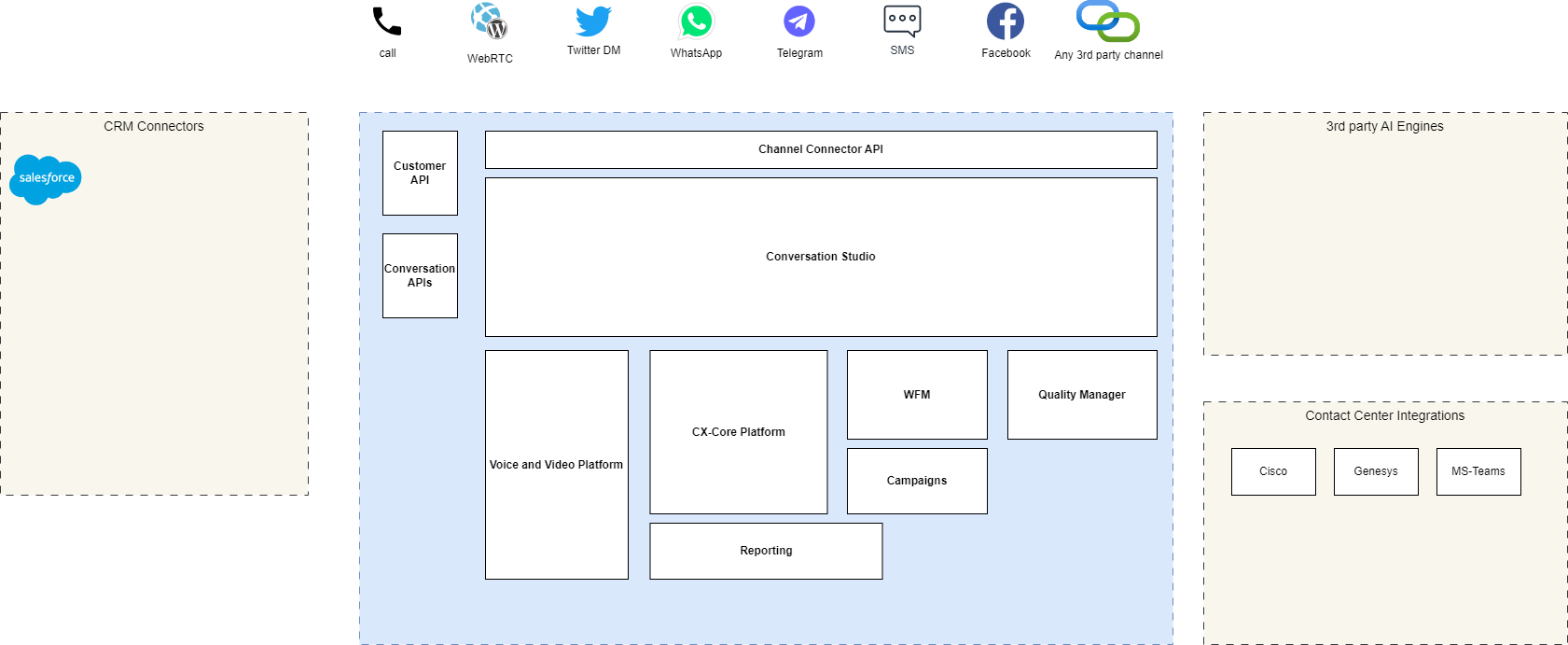Click the Campaigns box

(917, 481)
